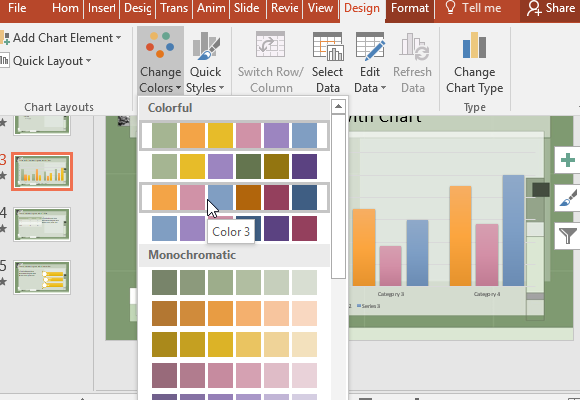Open the Chart Styles brush button

pyautogui.click(x=568, y=198)
